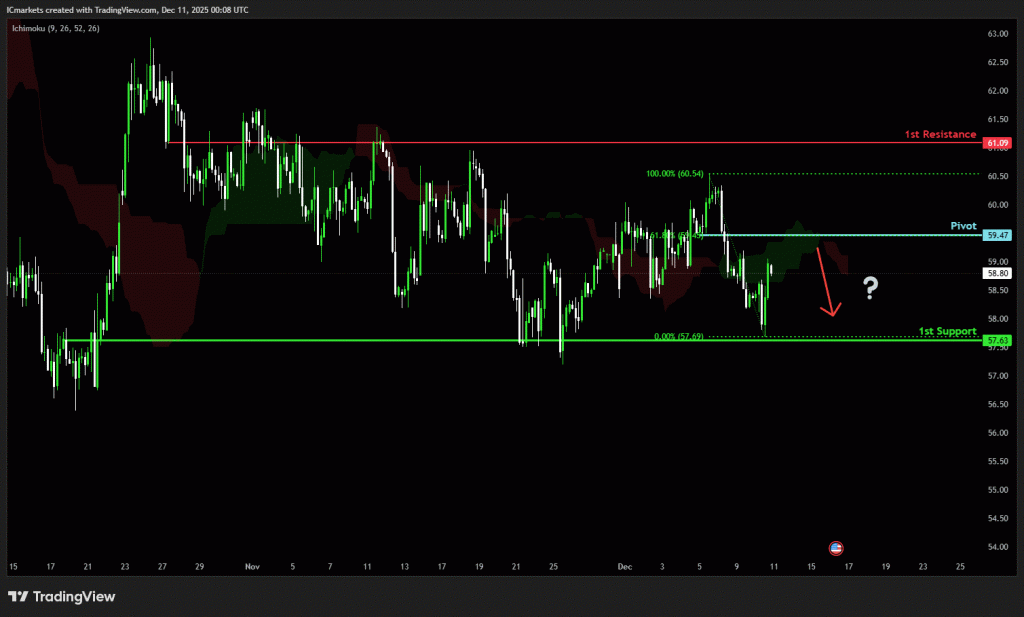
Task: Click the Pivot label
Action: 963,226
